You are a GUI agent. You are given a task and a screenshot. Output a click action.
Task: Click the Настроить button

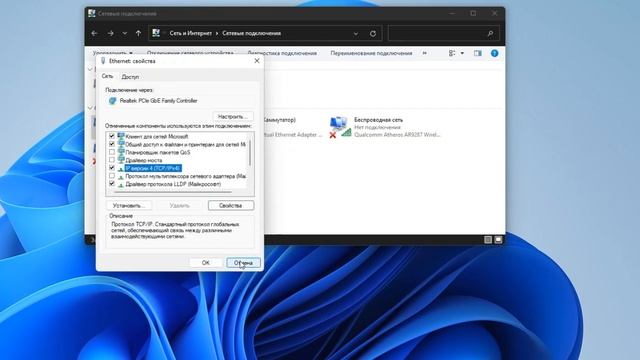click(x=233, y=116)
